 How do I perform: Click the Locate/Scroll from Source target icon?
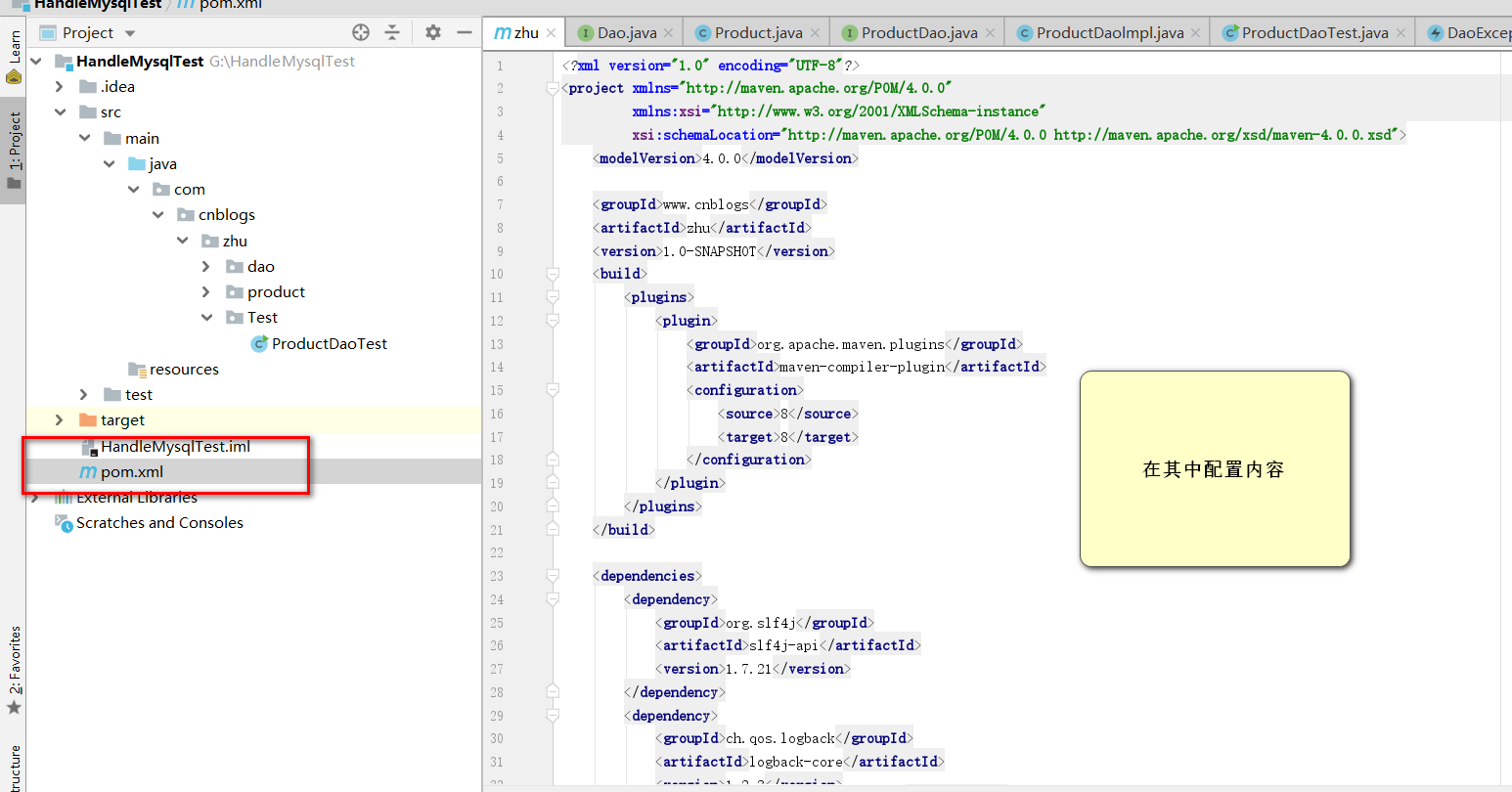click(361, 32)
